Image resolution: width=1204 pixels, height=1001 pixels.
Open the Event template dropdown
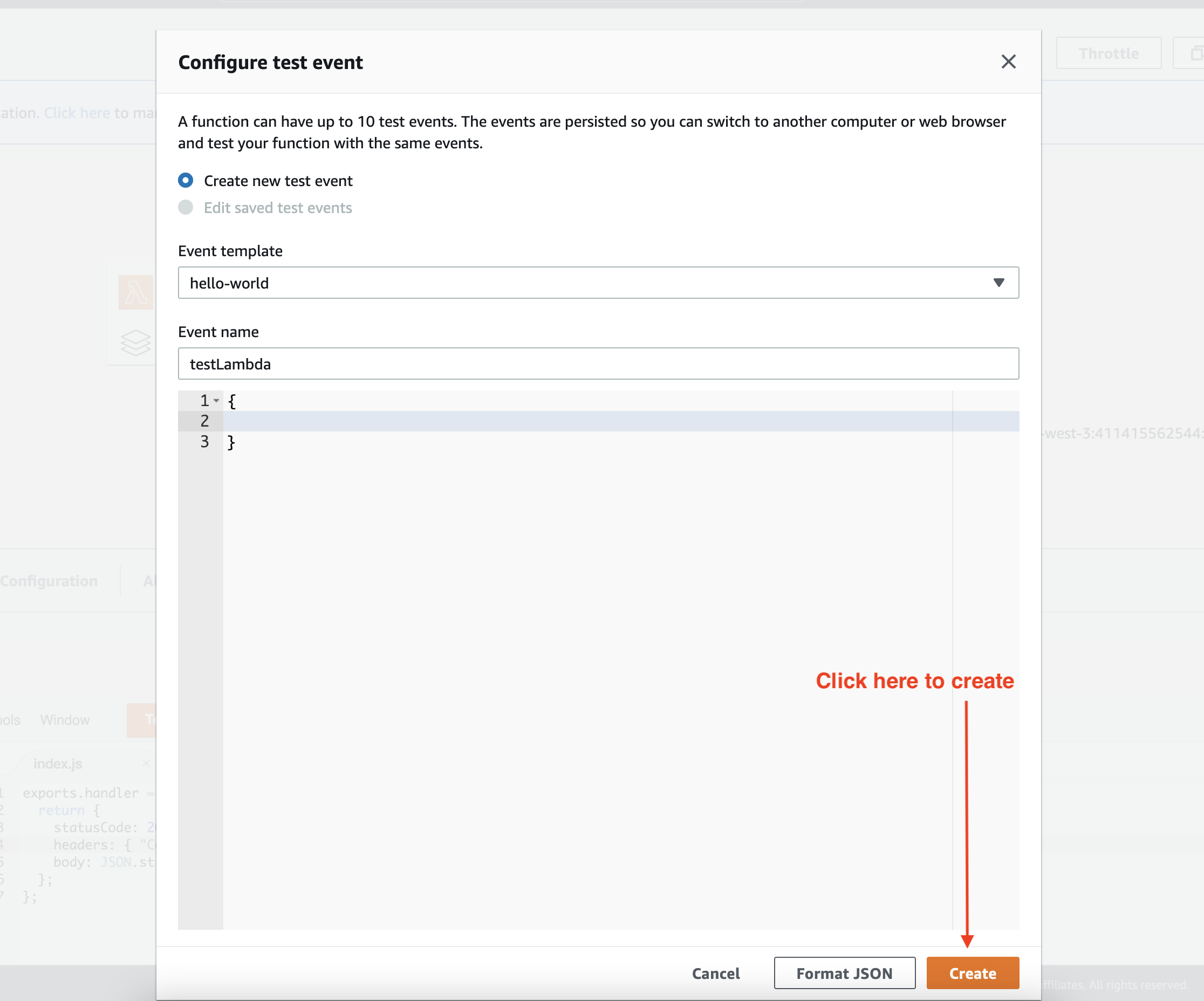598,283
